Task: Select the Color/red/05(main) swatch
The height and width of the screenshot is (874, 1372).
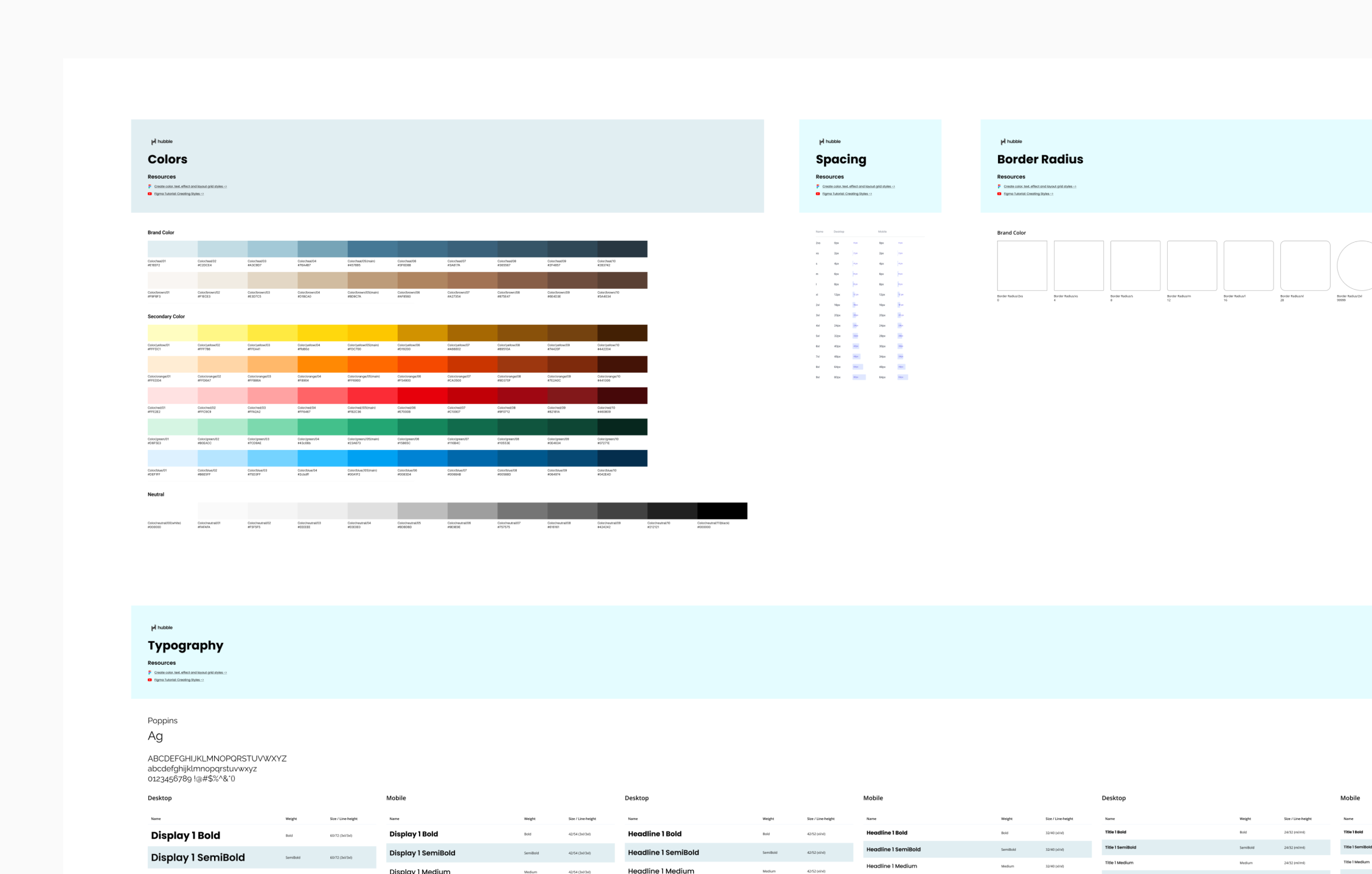Action: coord(372,396)
